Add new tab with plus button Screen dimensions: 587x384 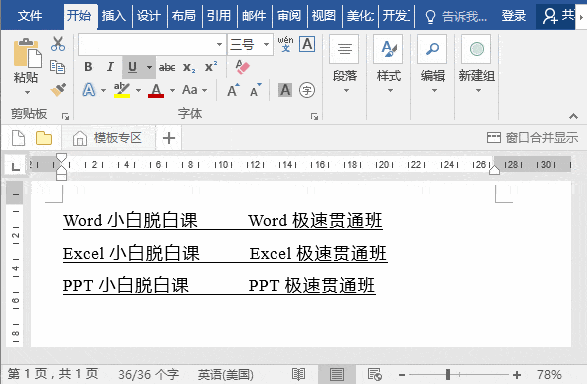coord(169,138)
